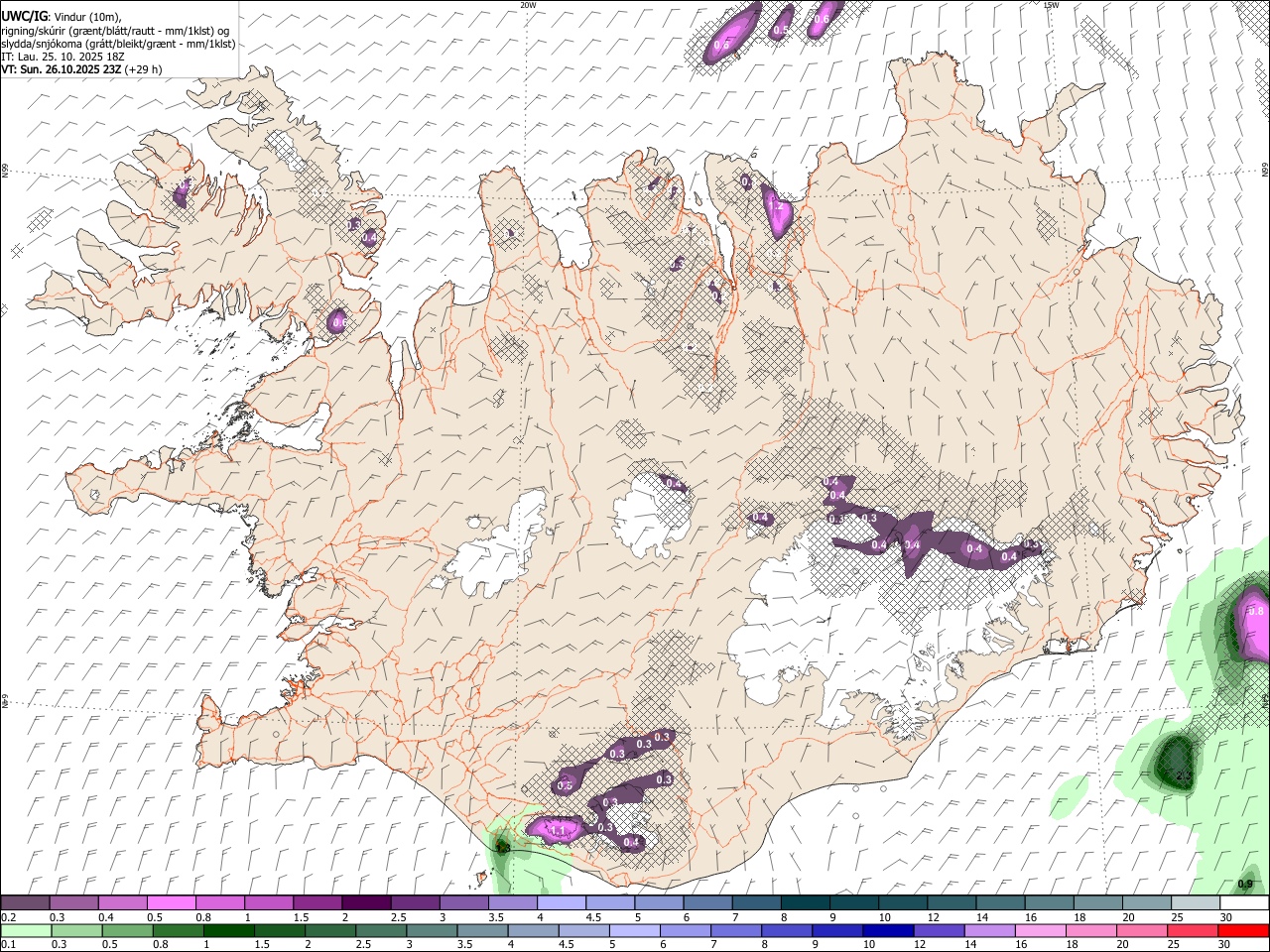
Task: Click the 'slydda/snjókoma' description line
Action: [x=118, y=44]
